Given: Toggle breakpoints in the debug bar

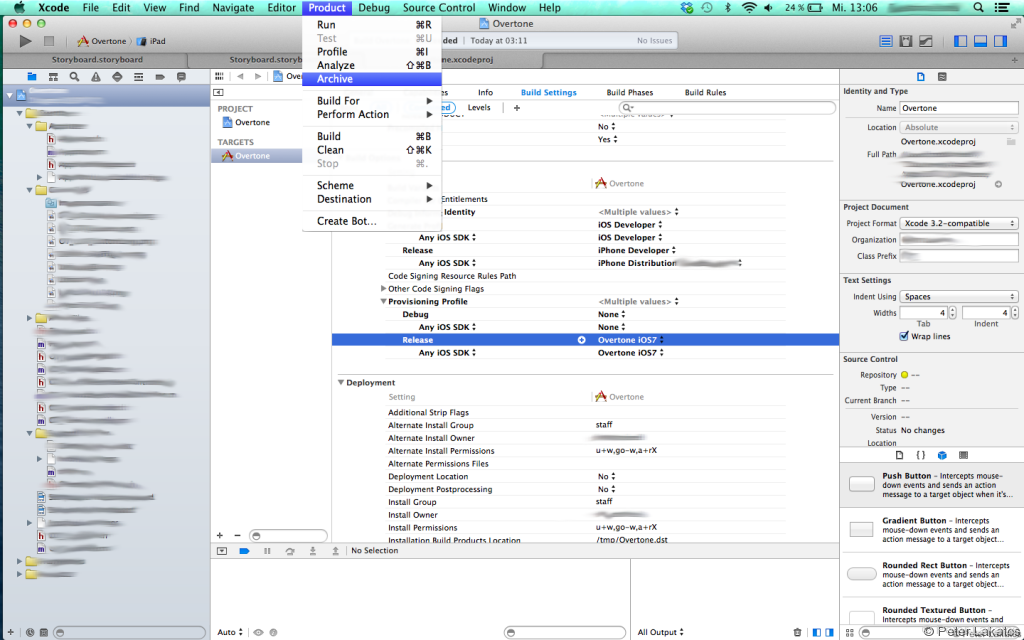Looking at the screenshot, I should [244, 551].
